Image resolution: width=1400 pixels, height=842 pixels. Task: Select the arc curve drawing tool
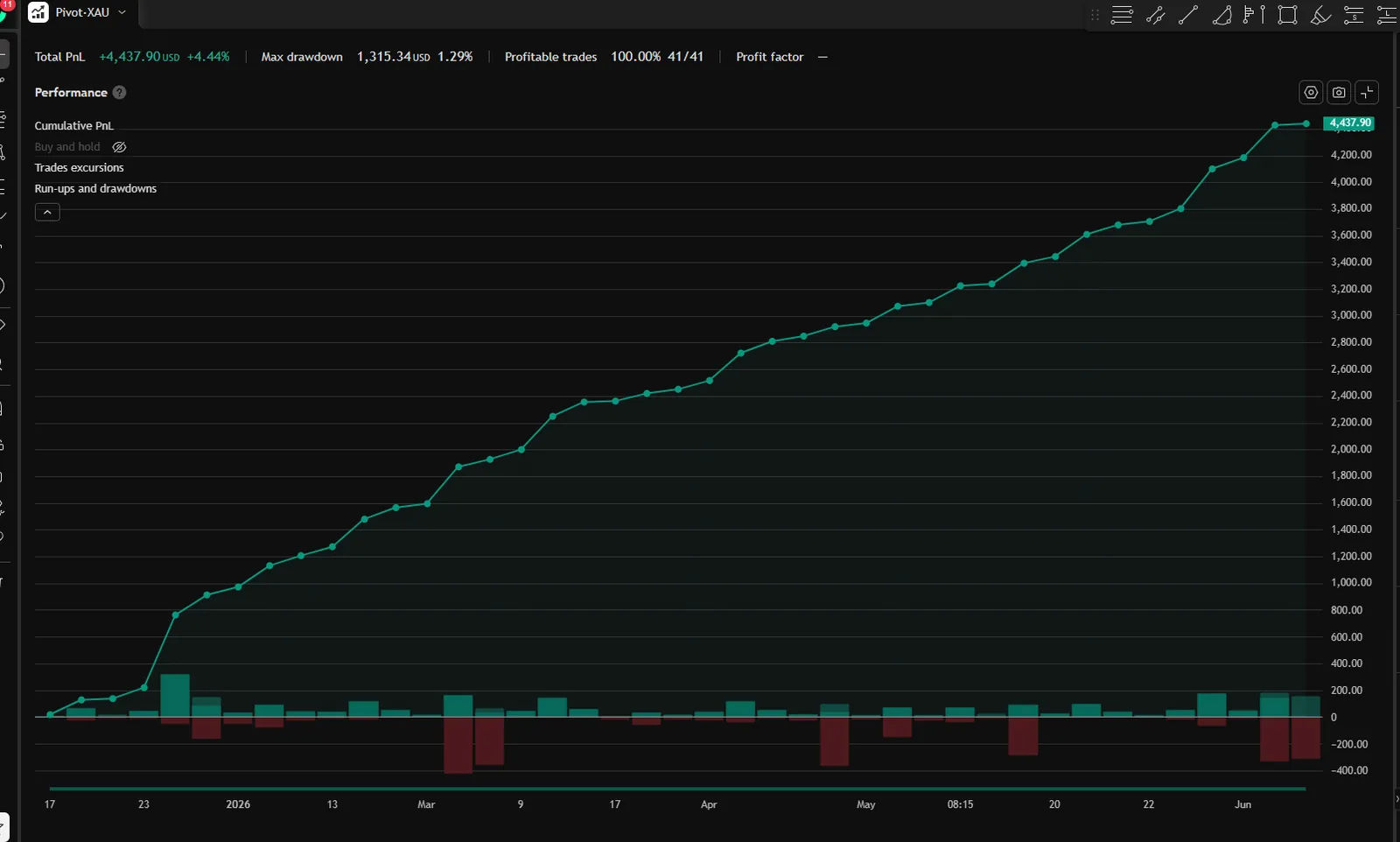pyautogui.click(x=1221, y=15)
